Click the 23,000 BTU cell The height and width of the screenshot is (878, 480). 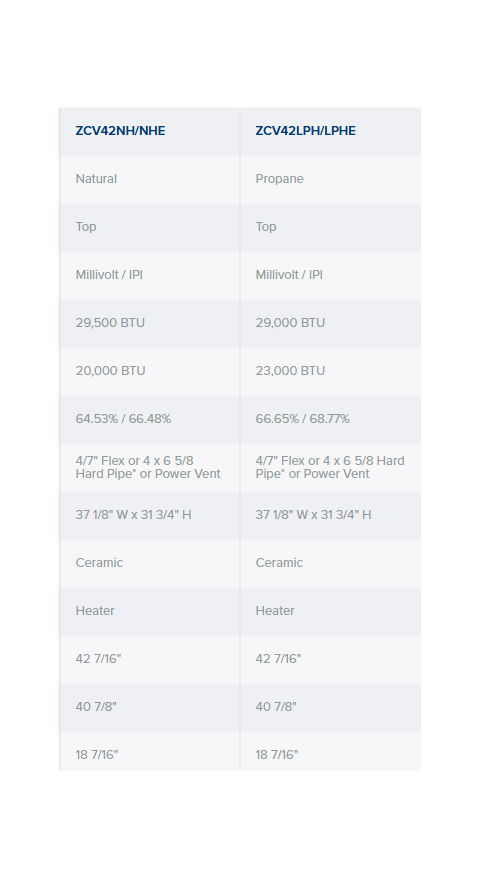point(290,371)
